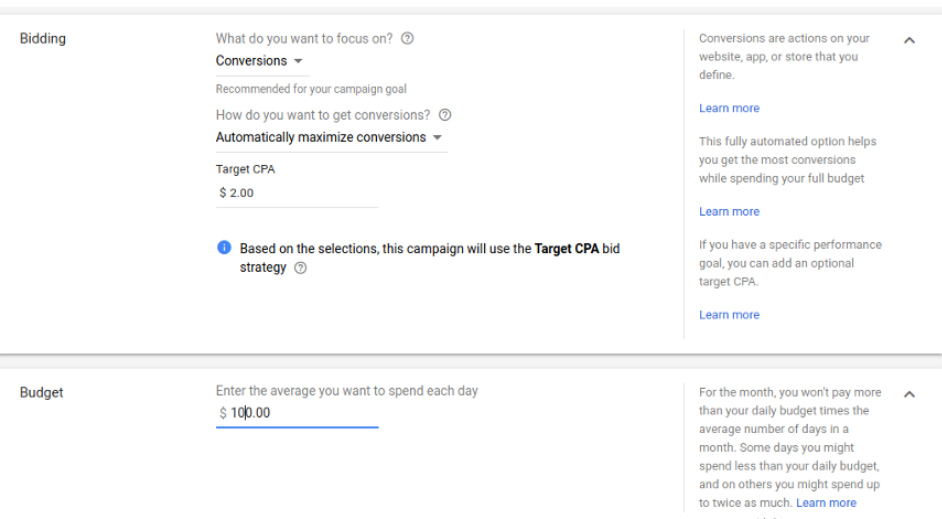Open Learn more under fully automated option
The height and width of the screenshot is (519, 942).
click(729, 211)
